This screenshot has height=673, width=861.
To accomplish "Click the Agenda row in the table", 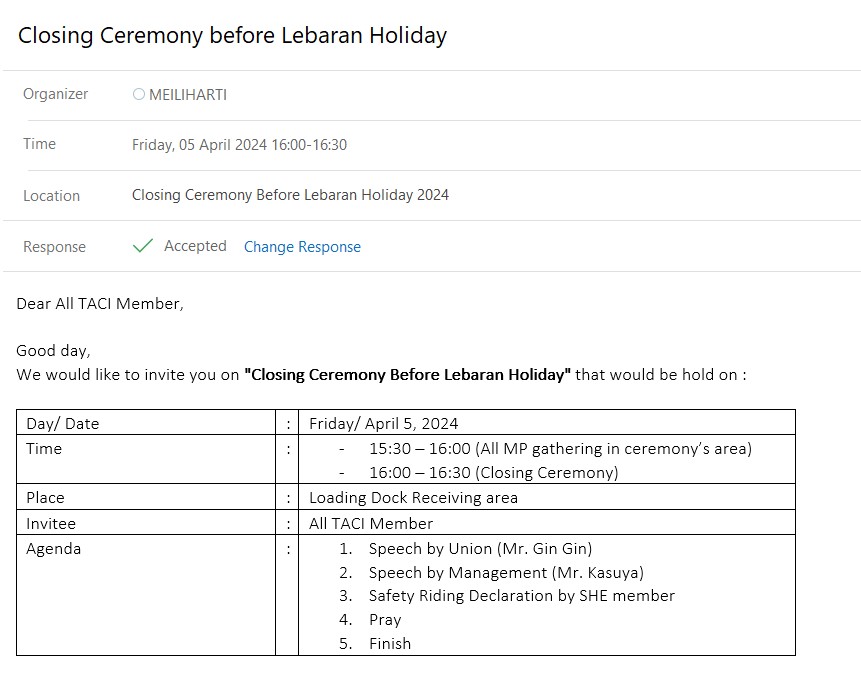I will [x=51, y=548].
